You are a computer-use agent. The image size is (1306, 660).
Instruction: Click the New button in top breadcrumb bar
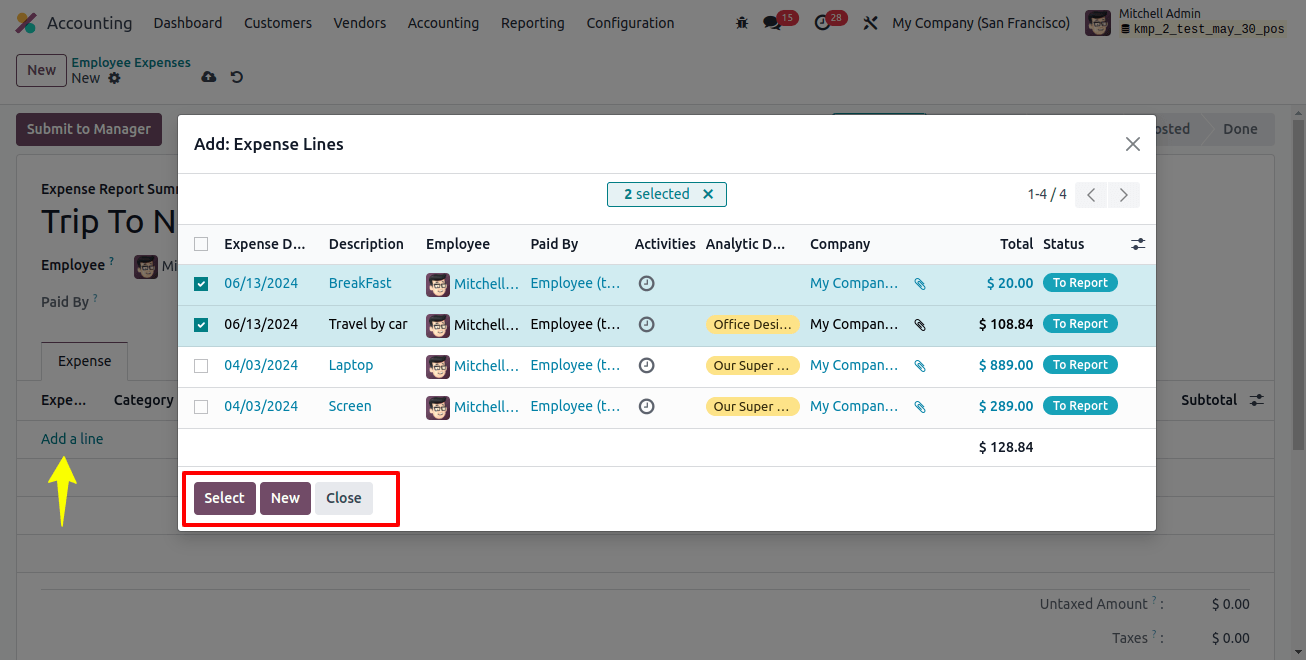(41, 70)
